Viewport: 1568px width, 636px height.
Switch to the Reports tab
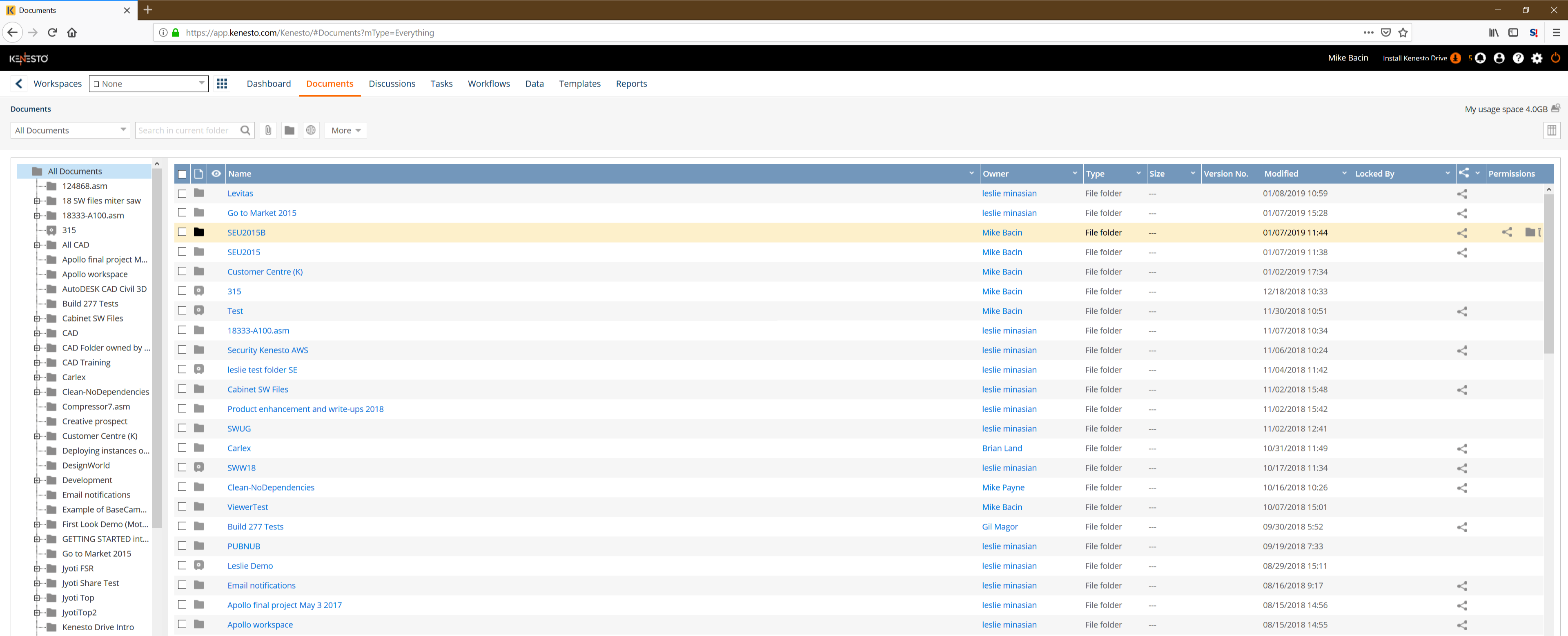click(631, 83)
